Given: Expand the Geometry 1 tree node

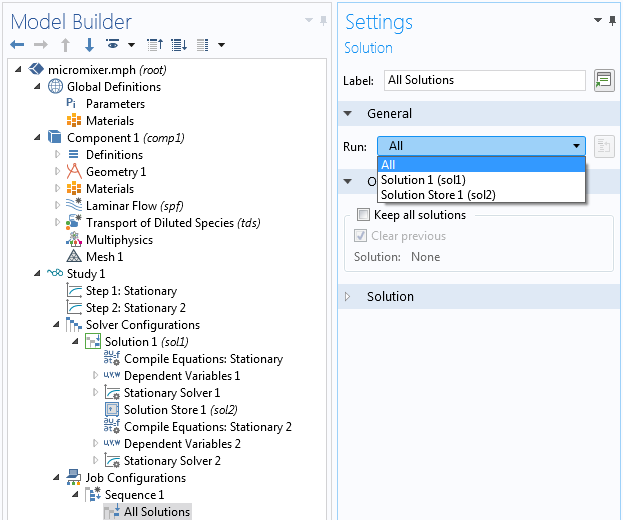Looking at the screenshot, I should [57, 172].
